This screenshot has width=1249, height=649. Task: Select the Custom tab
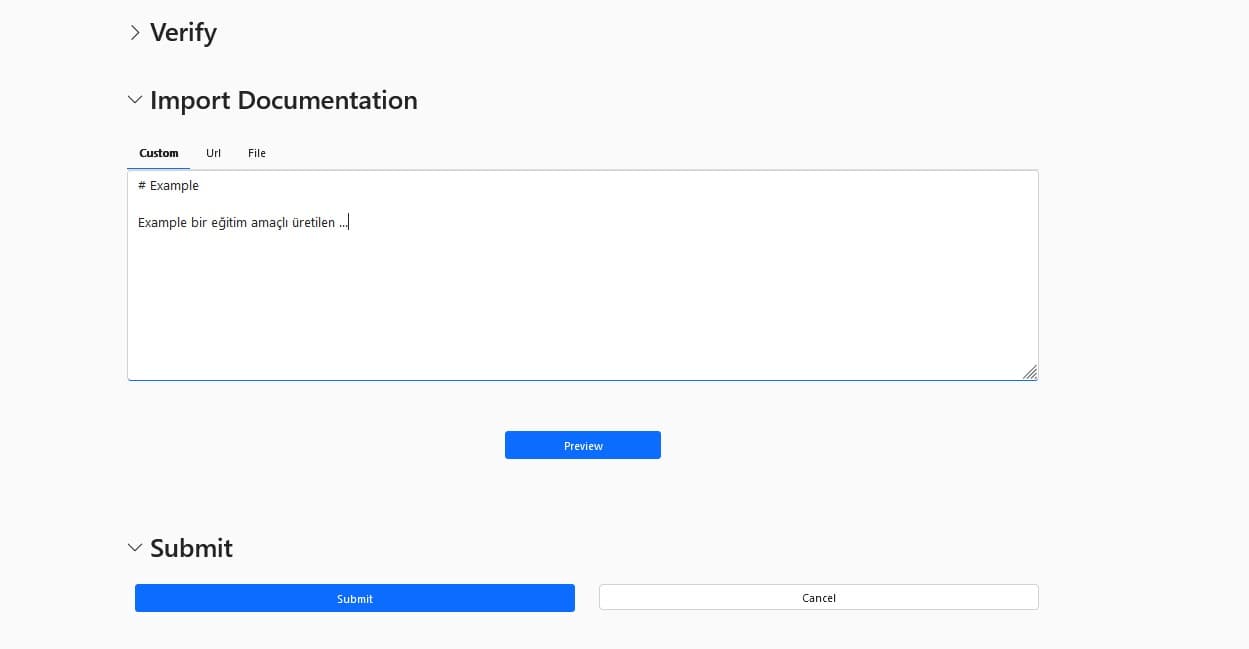[159, 153]
